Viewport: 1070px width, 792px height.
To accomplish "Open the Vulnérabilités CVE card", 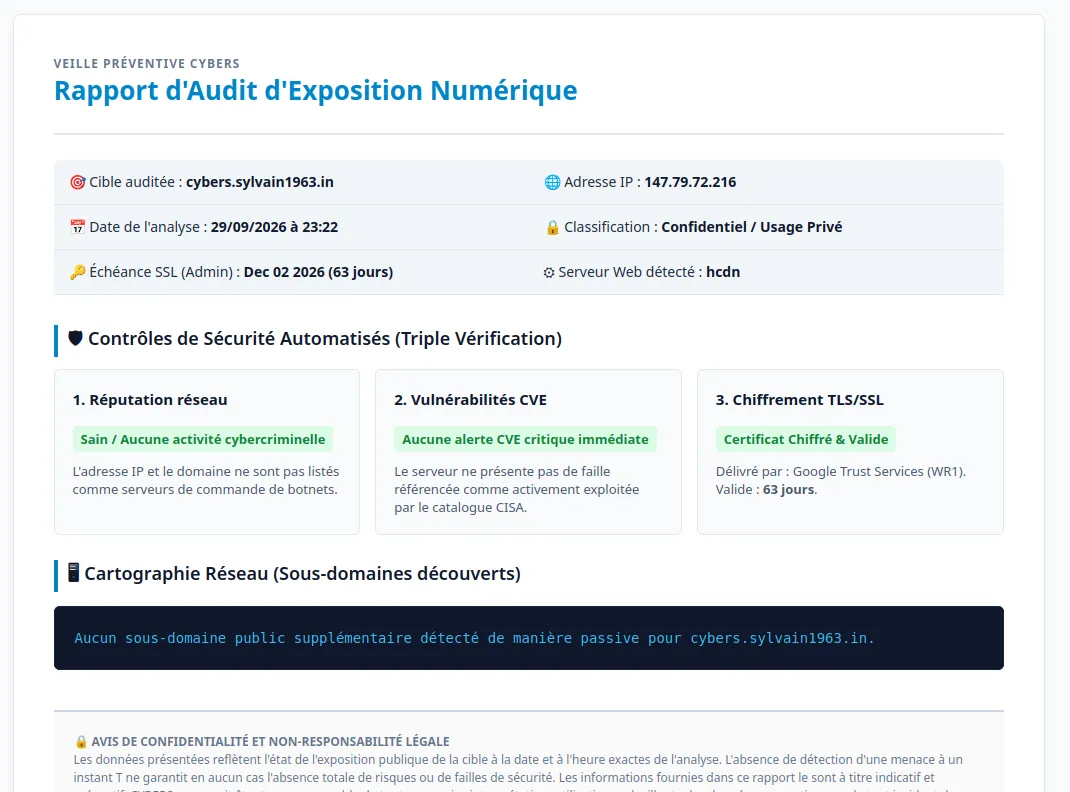I will (528, 452).
